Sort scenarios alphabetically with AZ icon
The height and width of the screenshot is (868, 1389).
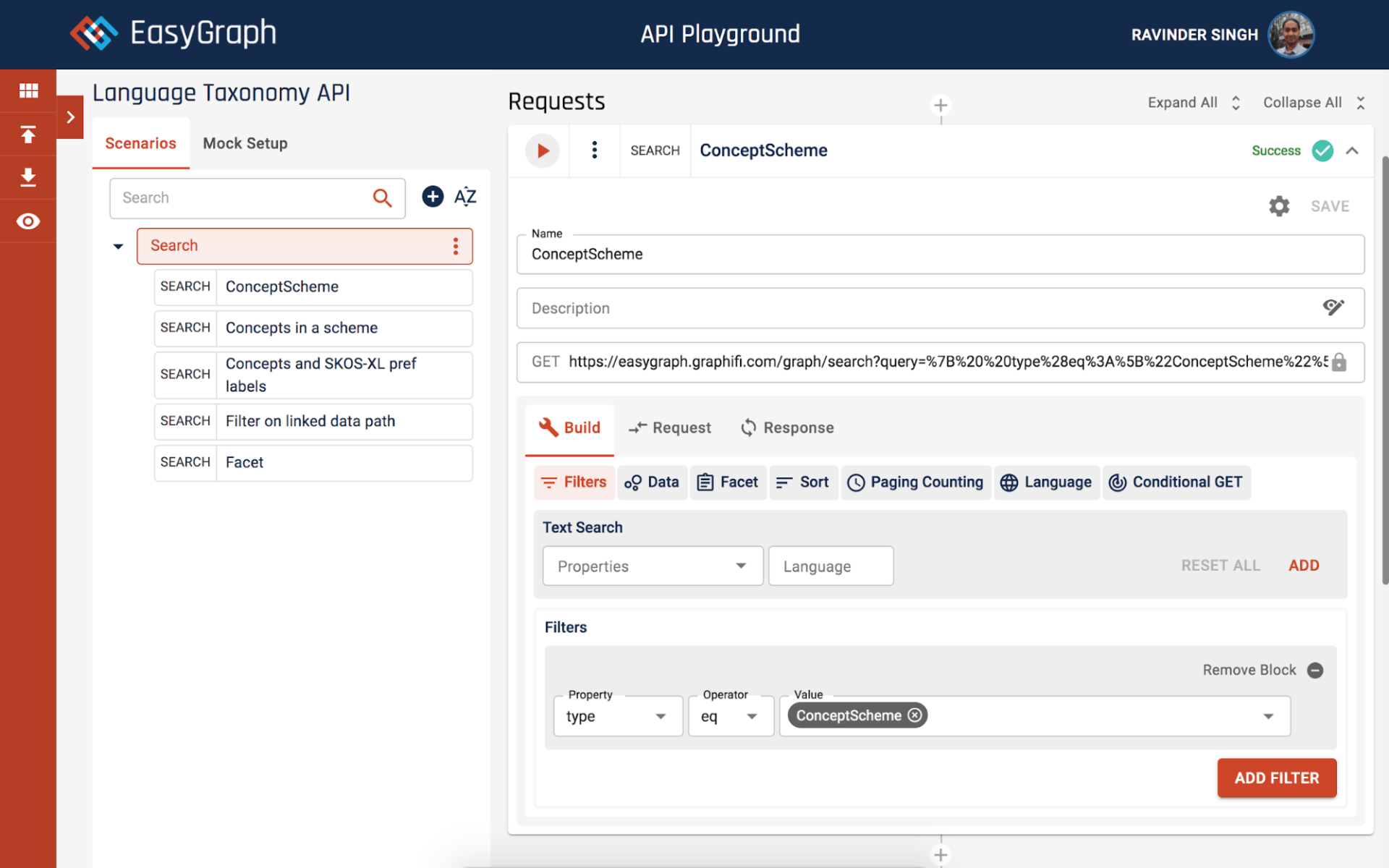click(465, 197)
